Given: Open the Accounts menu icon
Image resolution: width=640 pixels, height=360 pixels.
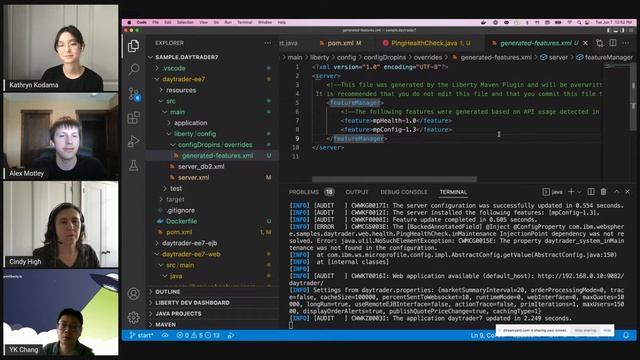Looking at the screenshot, I should pos(133,293).
